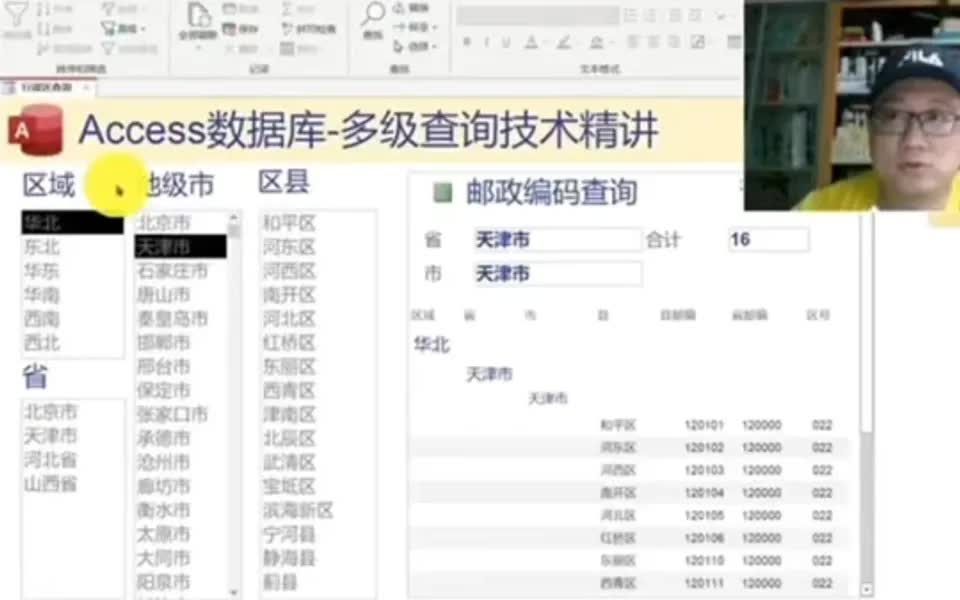The height and width of the screenshot is (600, 960).
Task: Toggle italic formatting
Action: (485, 40)
